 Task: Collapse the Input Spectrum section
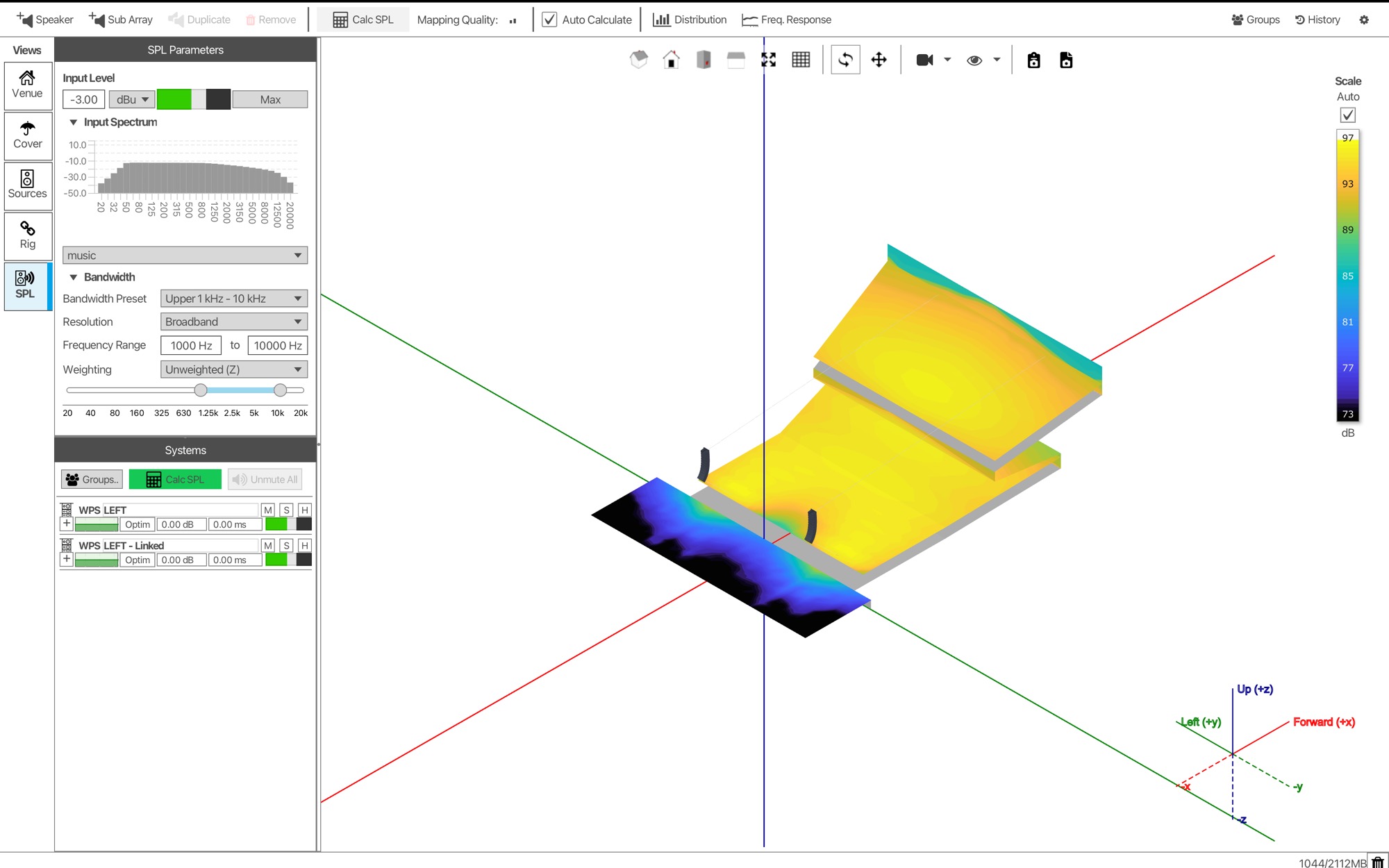pos(73,122)
